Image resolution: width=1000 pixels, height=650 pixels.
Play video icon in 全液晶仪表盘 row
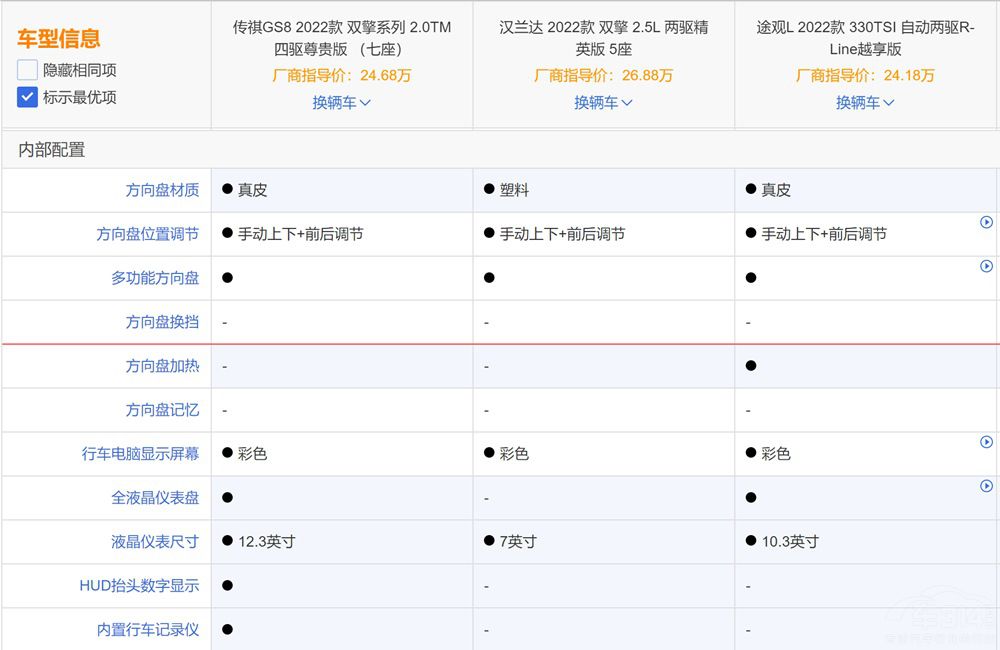pos(986,486)
